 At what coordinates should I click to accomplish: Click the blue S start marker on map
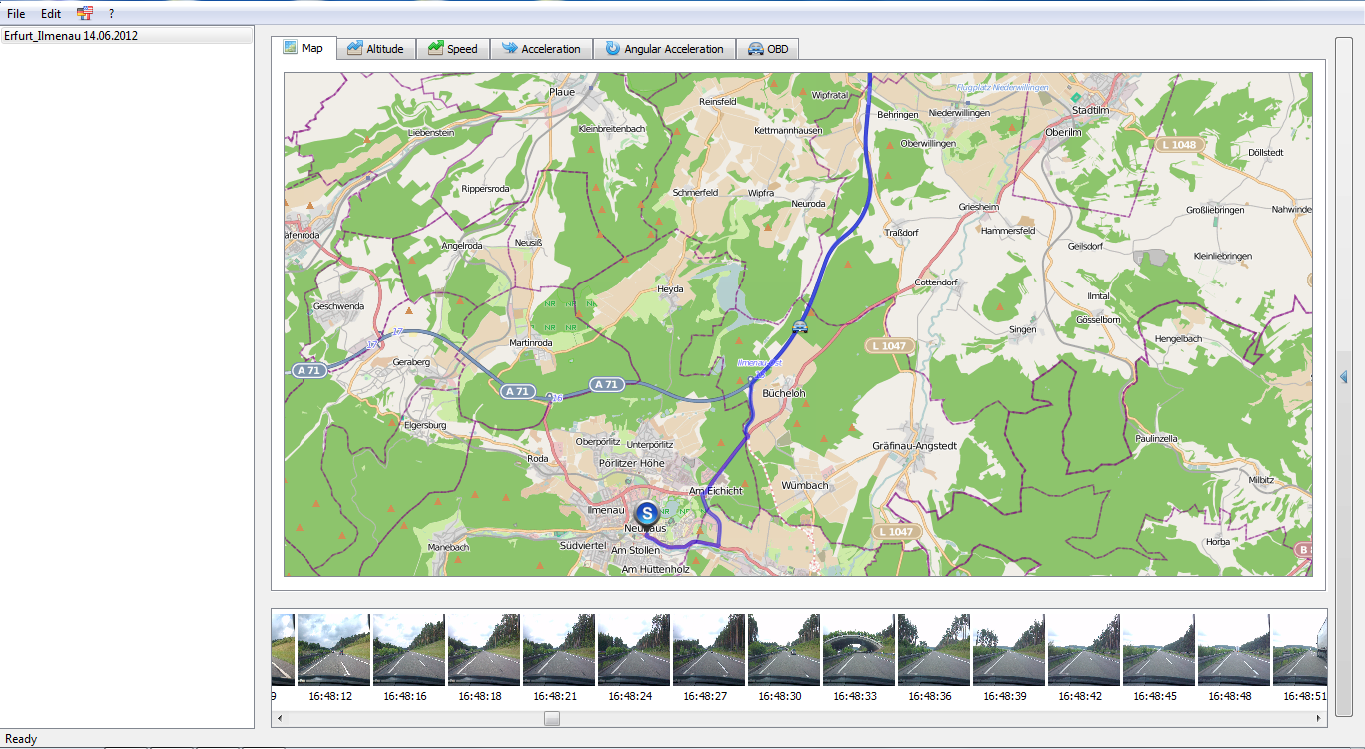[647, 514]
